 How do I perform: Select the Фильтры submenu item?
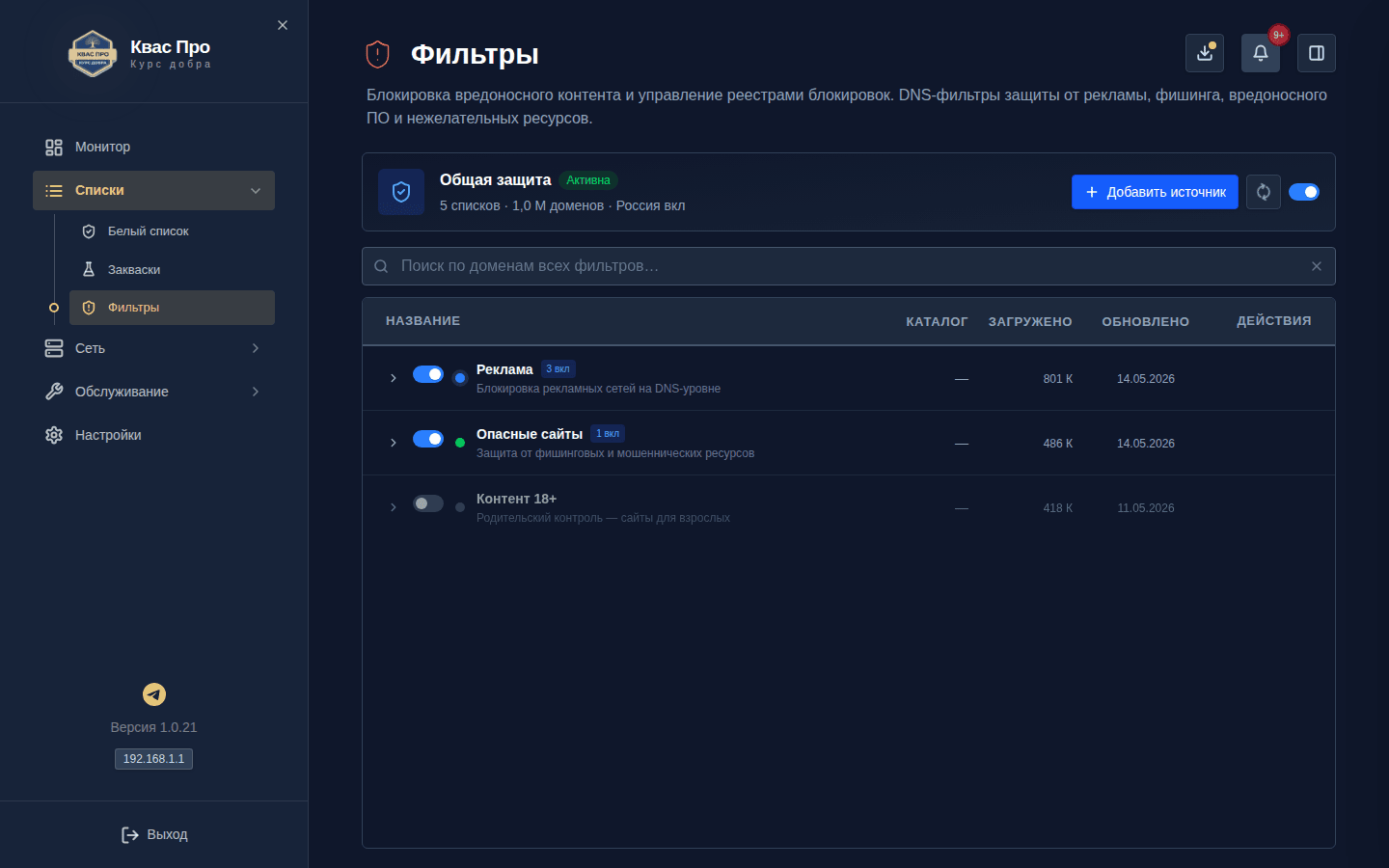point(172,308)
